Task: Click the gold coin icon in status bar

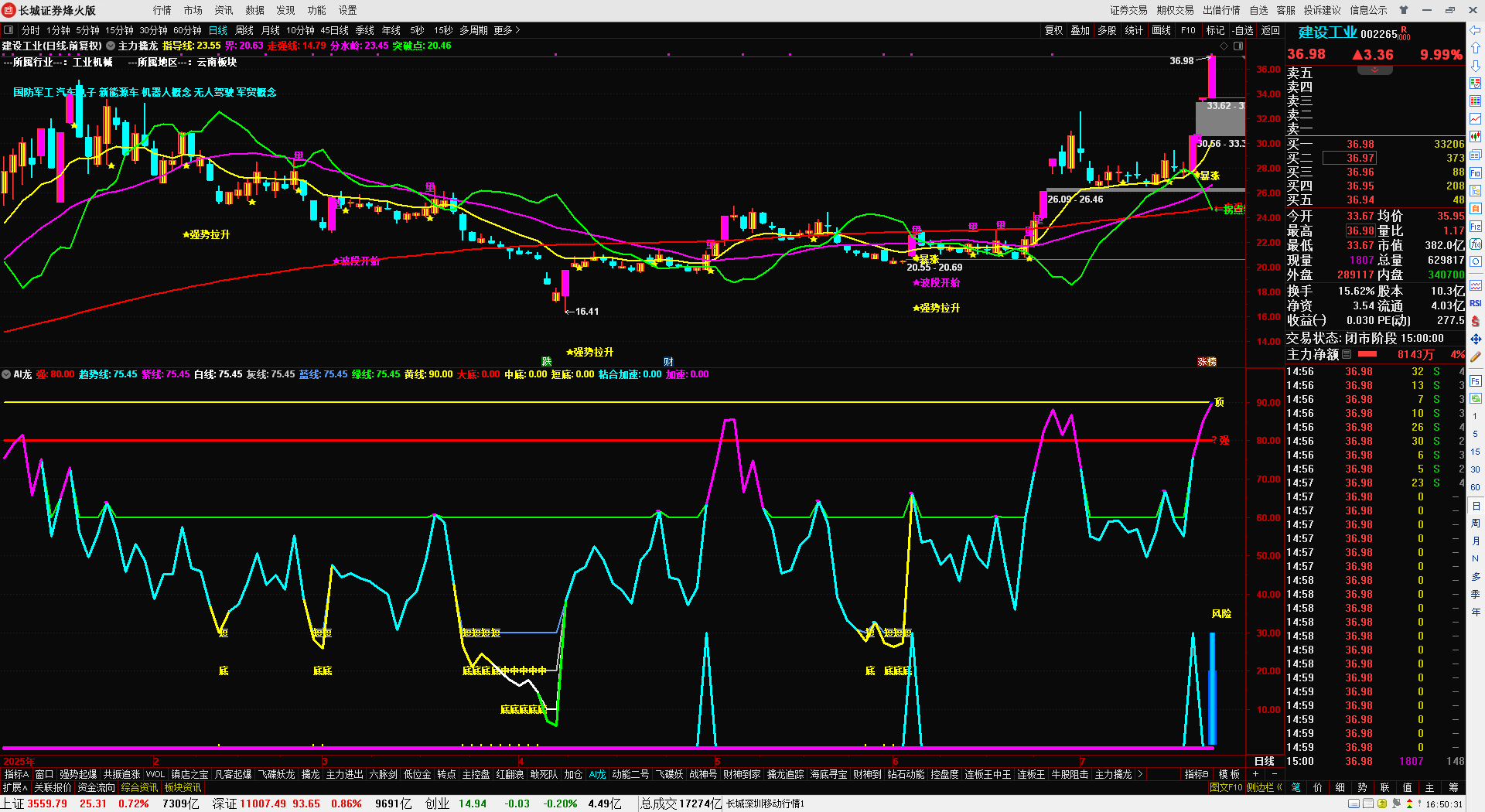Action: pyautogui.click(x=1382, y=804)
